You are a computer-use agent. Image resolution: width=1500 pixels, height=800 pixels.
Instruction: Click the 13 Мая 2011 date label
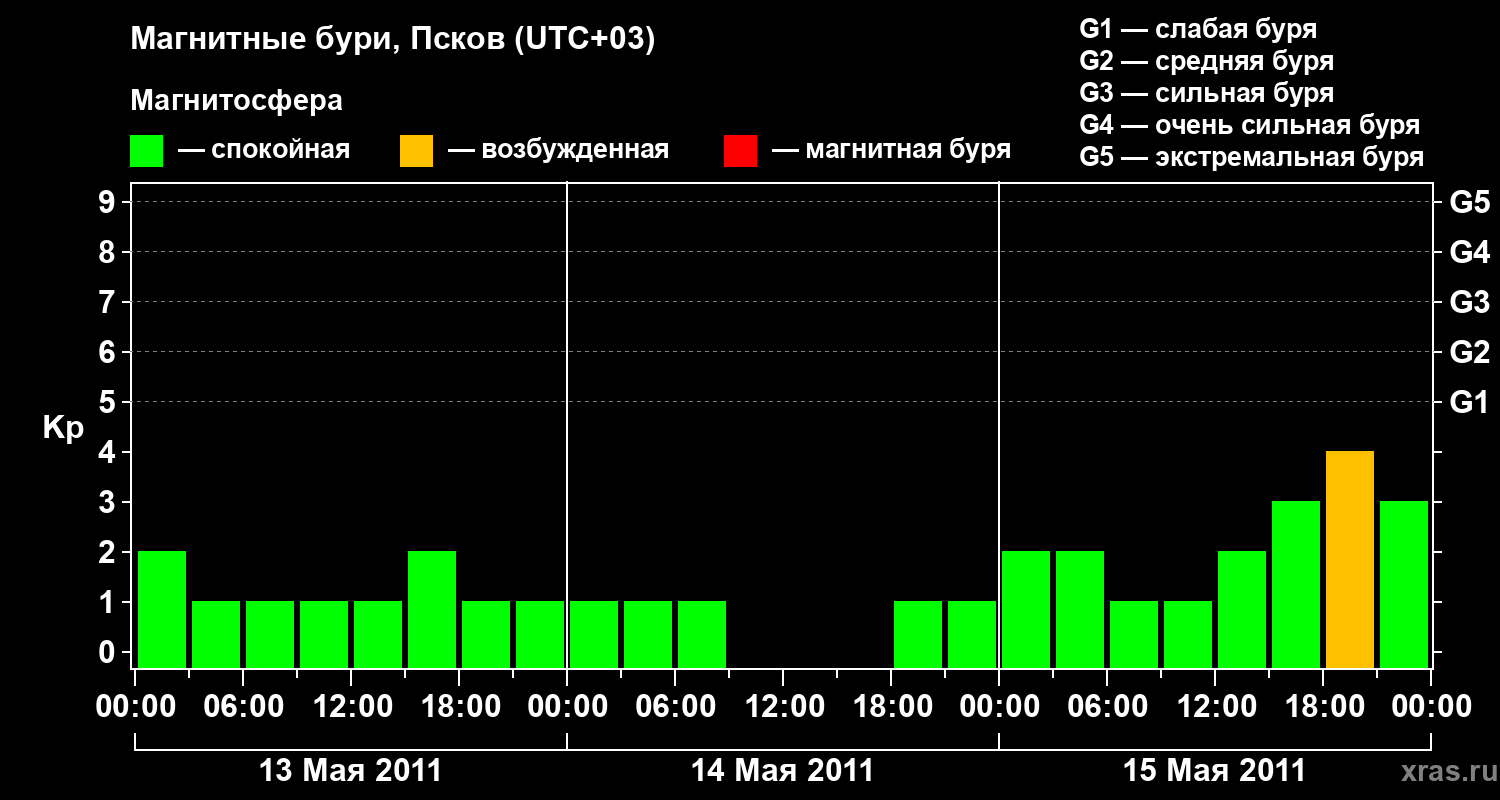coord(350,770)
